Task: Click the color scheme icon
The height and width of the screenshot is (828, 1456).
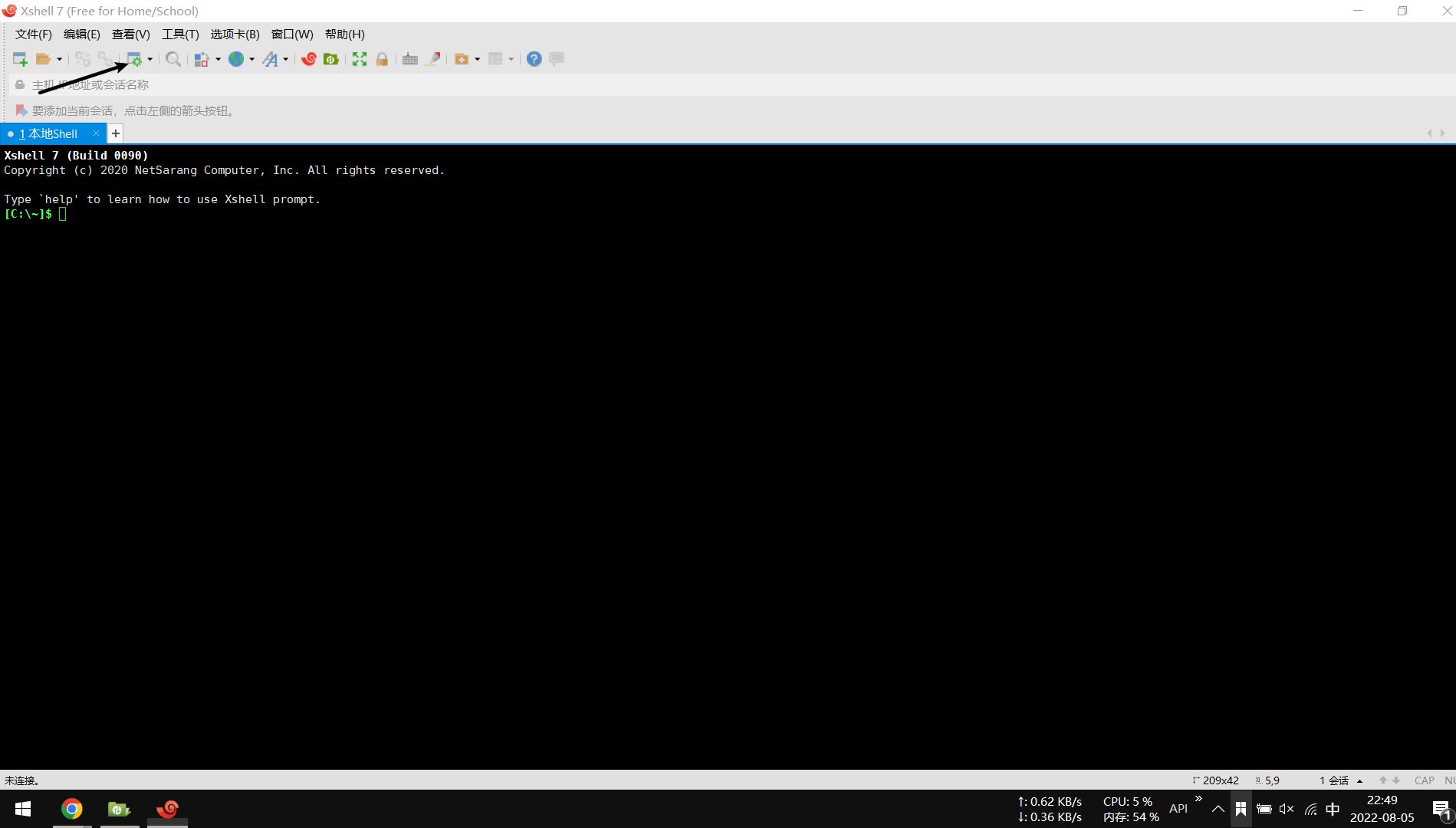Action: 202,59
